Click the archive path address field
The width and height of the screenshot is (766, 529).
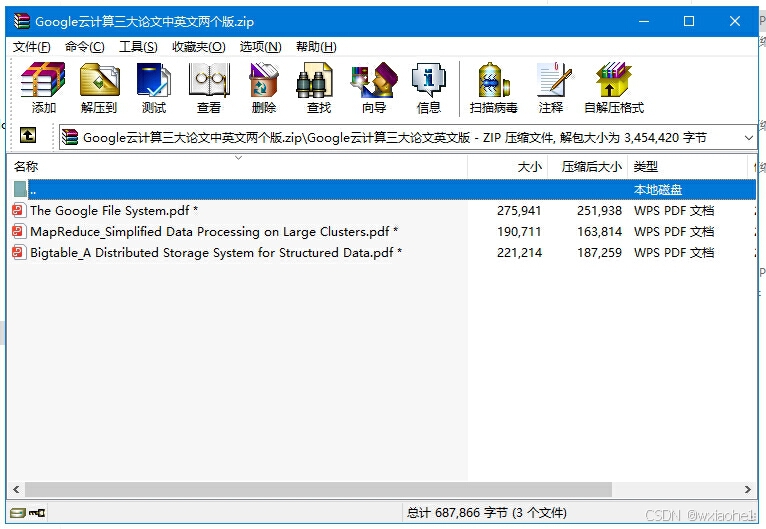tap(407, 137)
